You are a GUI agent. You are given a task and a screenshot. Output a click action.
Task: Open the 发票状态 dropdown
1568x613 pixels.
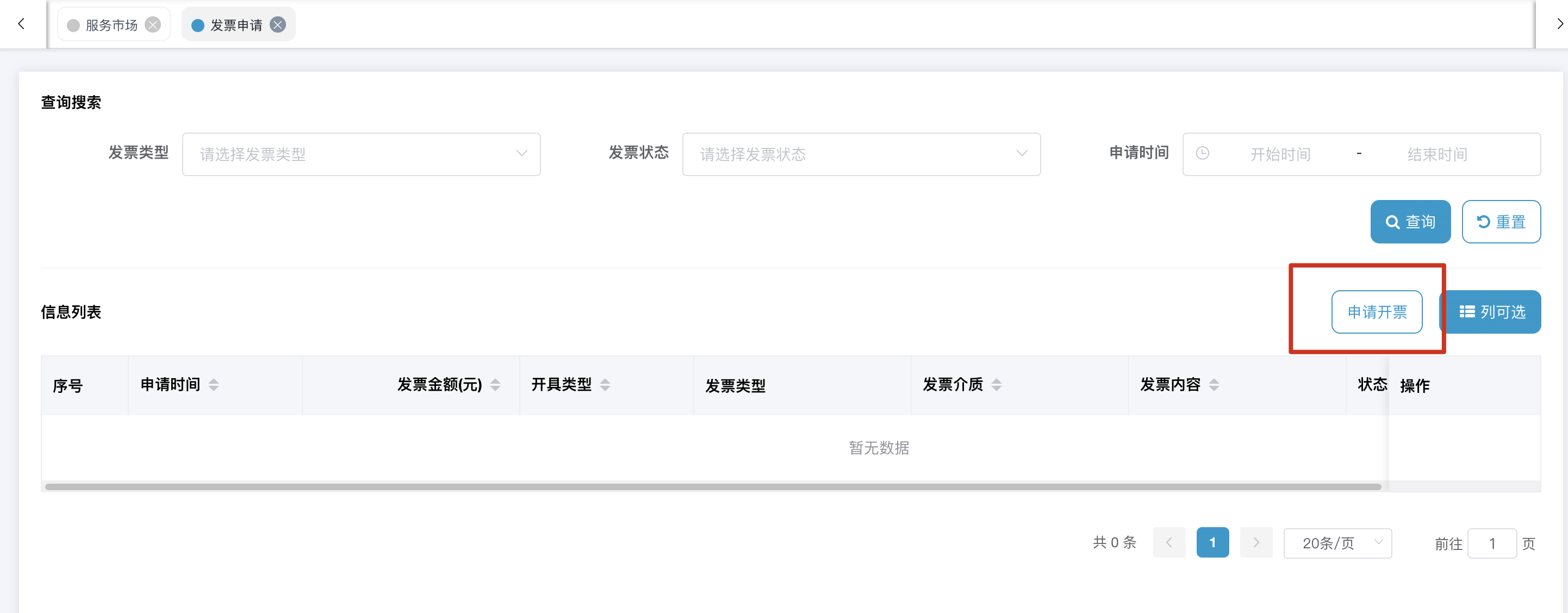(x=861, y=154)
